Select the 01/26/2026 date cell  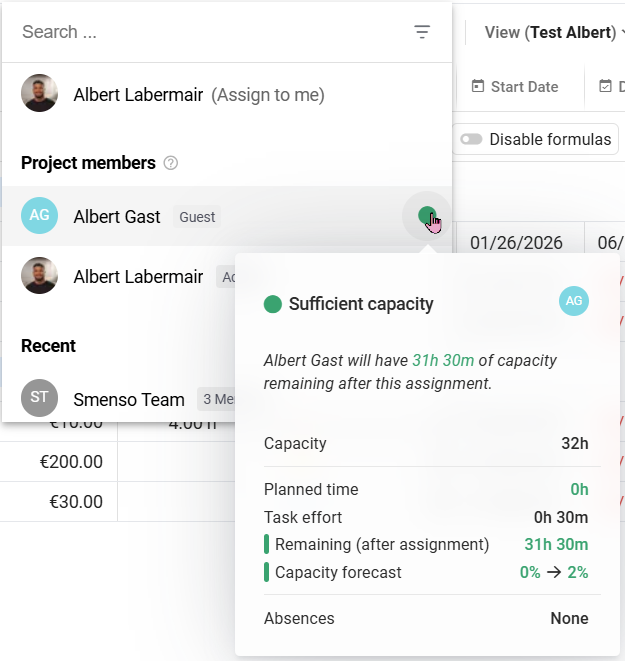coord(516,243)
